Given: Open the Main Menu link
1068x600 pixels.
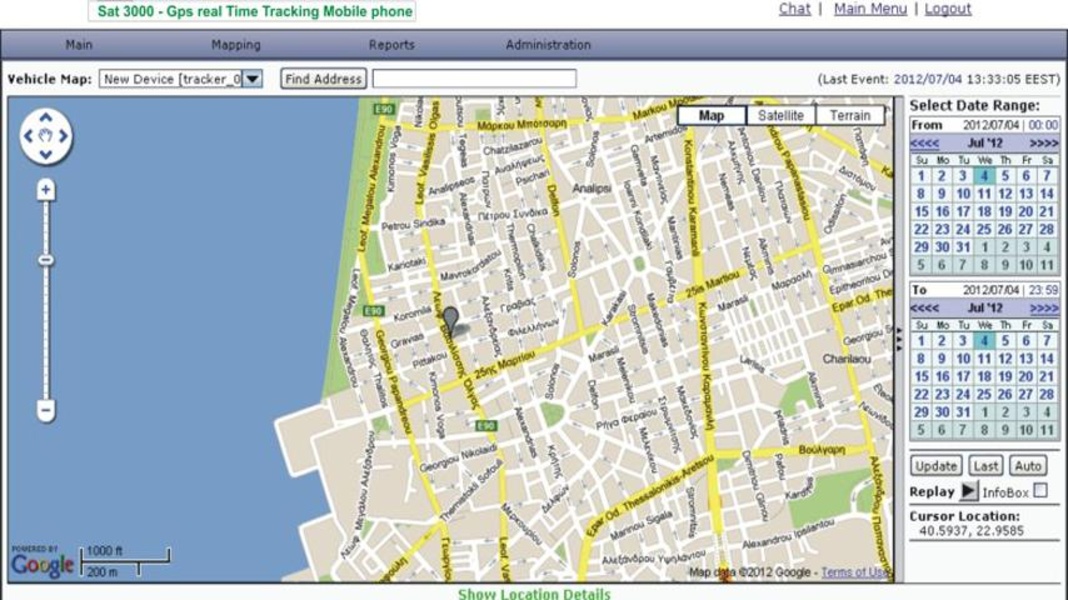Looking at the screenshot, I should click(x=870, y=9).
